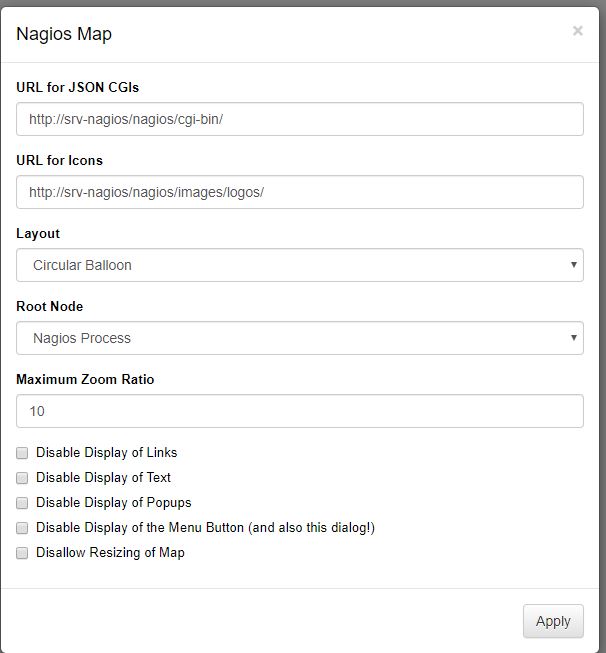Enable Disable Display of Links checkbox
This screenshot has height=653, width=606.
click(x=22, y=453)
